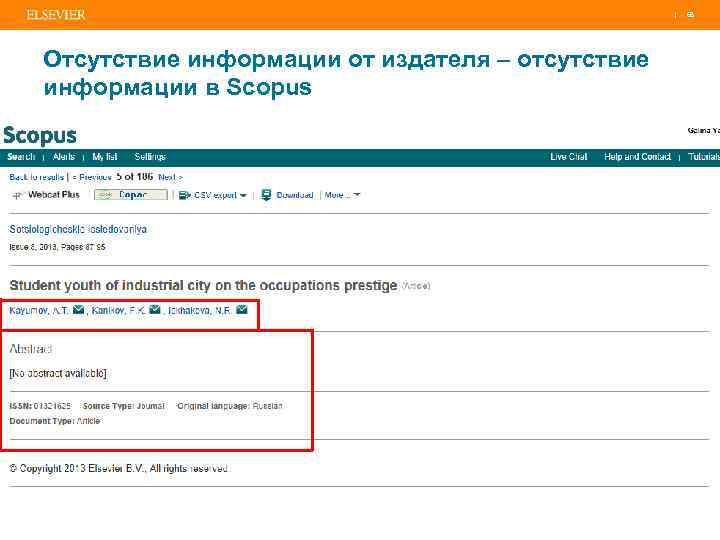The width and height of the screenshot is (720, 540).
Task: Open author Kanikov, F.K. profile
Action: (x=118, y=310)
